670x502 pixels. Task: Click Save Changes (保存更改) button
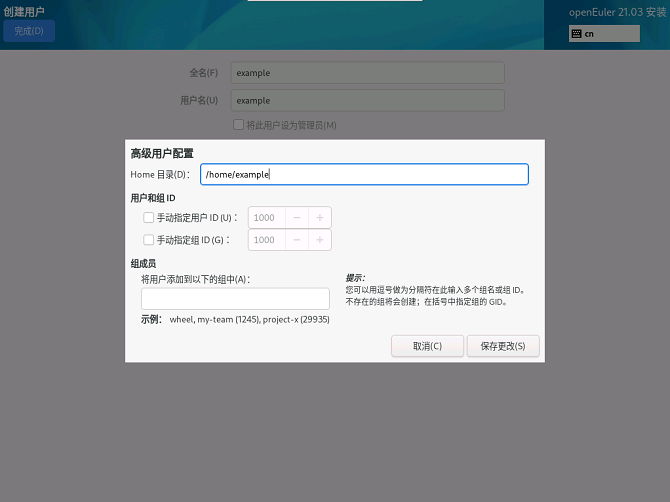tap(503, 346)
